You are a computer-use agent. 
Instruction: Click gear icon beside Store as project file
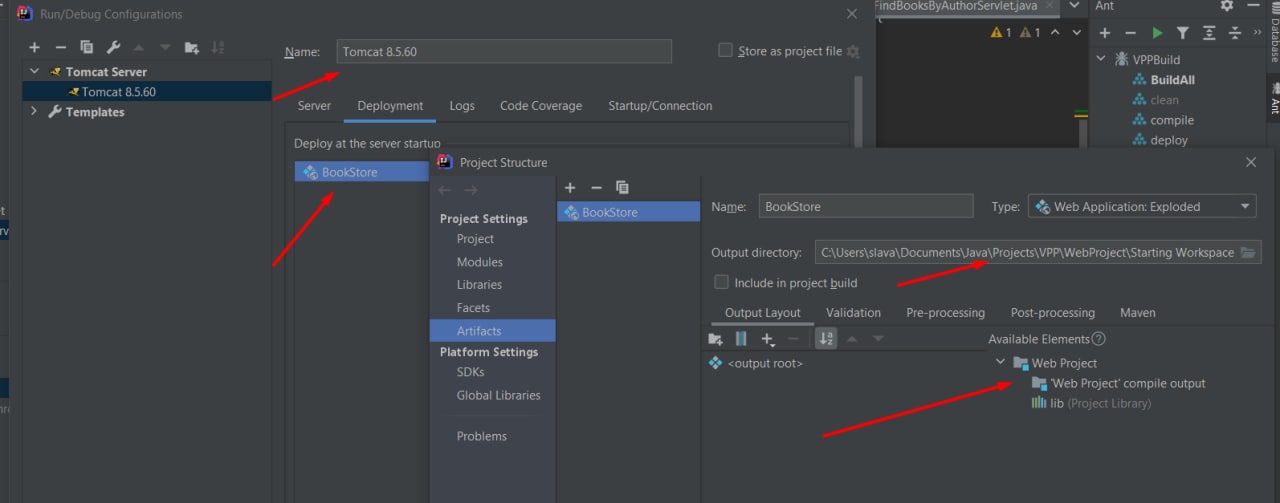pyautogui.click(x=853, y=51)
